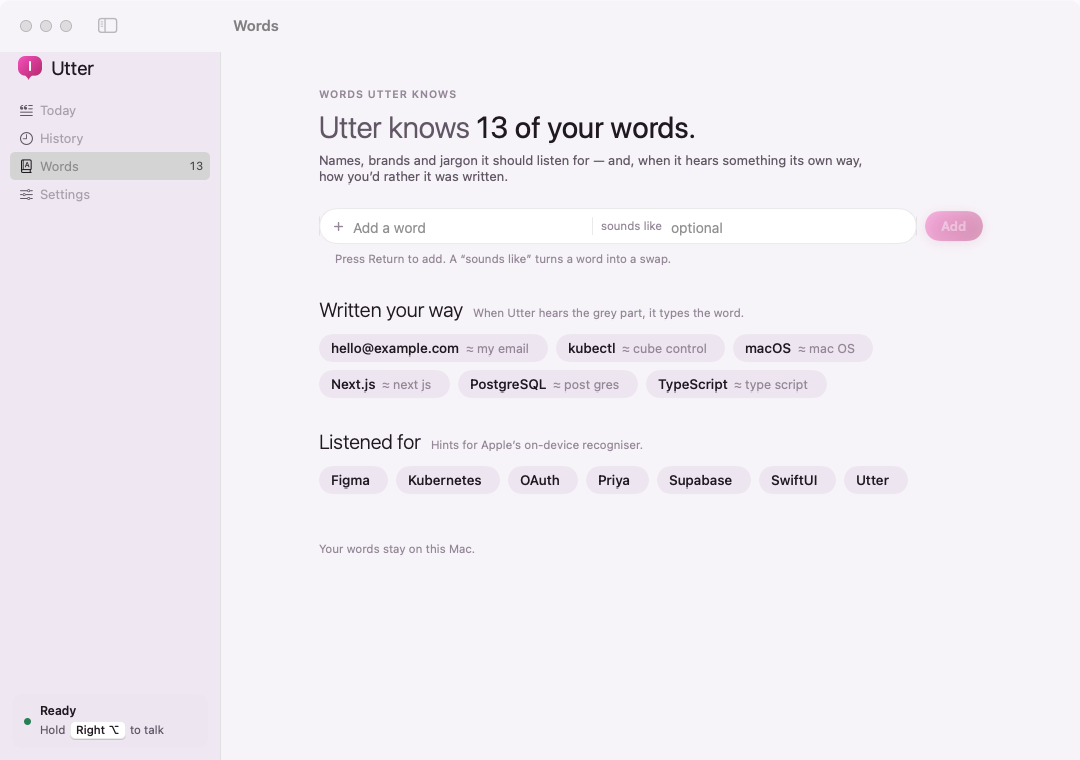This screenshot has width=1080, height=760.
Task: Click the 'Your words stay on this Mac.' note
Action: click(x=397, y=549)
